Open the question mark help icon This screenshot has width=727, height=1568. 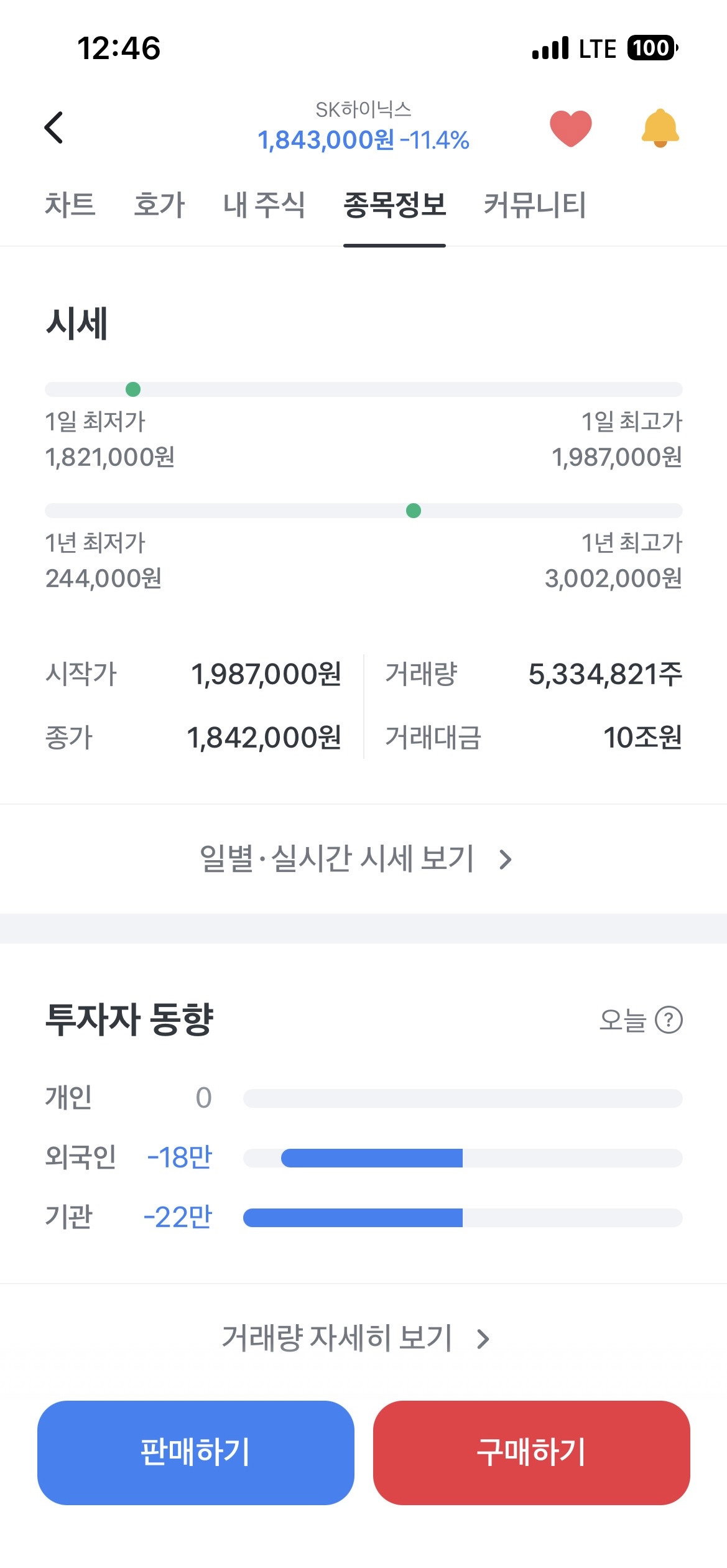(x=669, y=1020)
